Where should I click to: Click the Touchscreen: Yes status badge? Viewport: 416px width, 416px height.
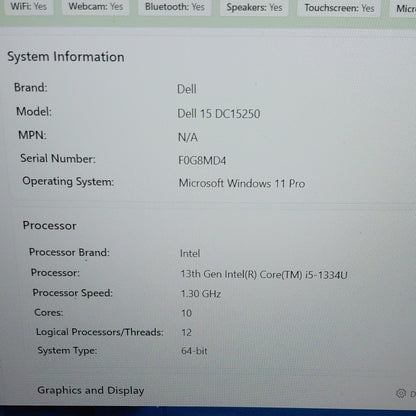point(339,8)
